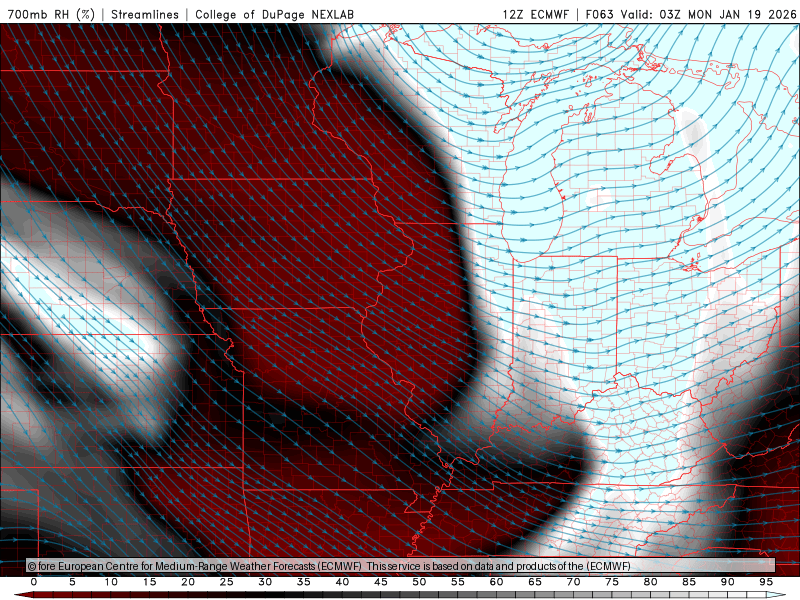Select the '25' label on the RH scale
The height and width of the screenshot is (600, 800).
pyautogui.click(x=227, y=582)
